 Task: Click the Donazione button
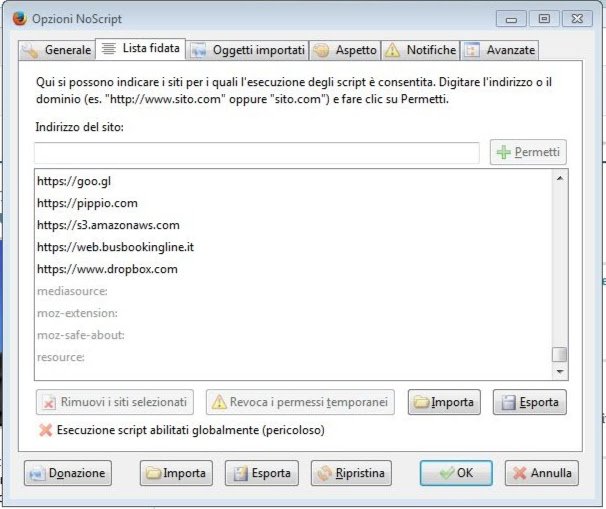coord(68,473)
